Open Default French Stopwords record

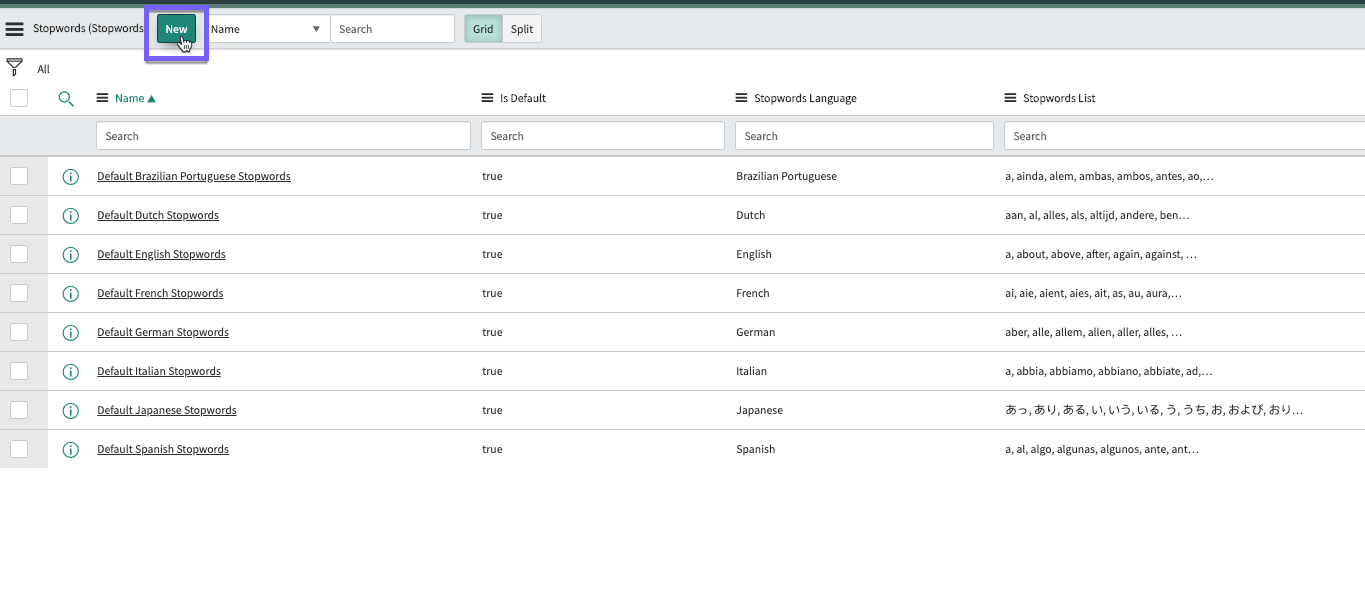pyautogui.click(x=160, y=293)
